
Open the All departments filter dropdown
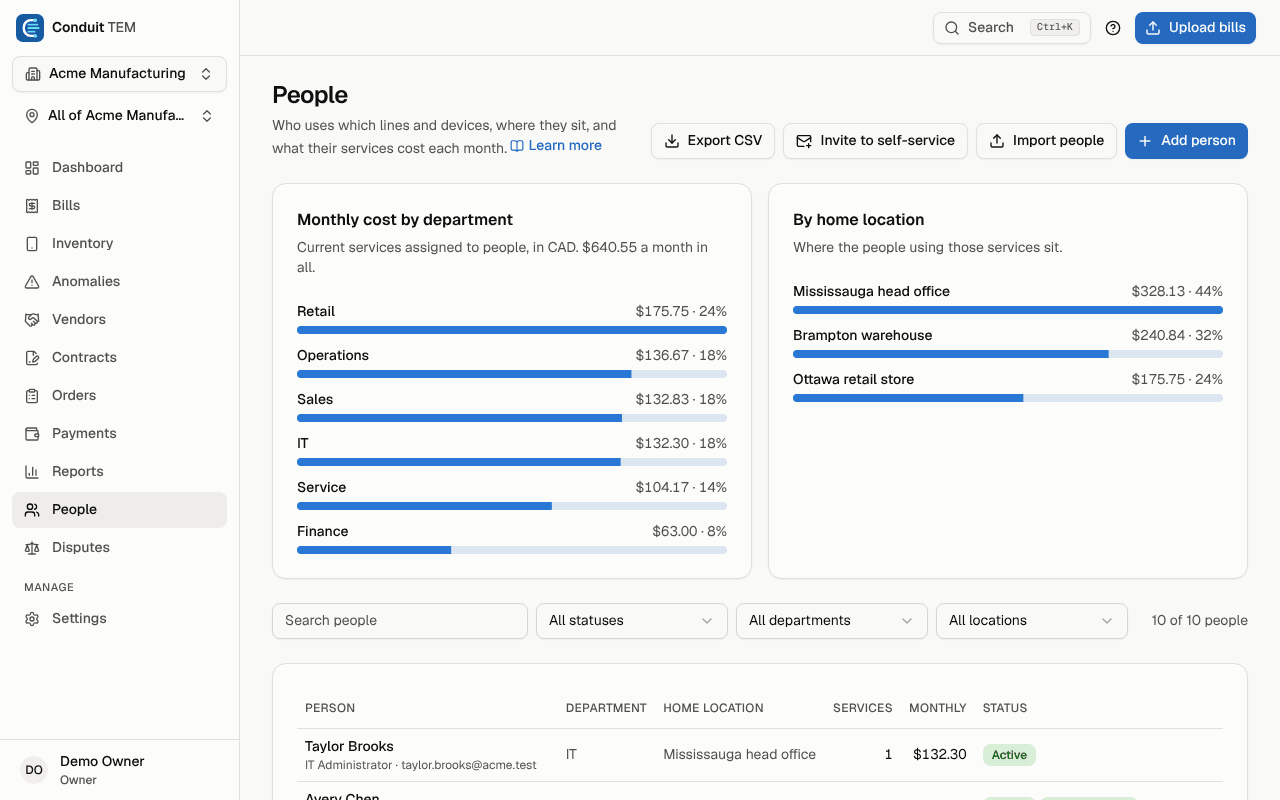pyautogui.click(x=832, y=621)
